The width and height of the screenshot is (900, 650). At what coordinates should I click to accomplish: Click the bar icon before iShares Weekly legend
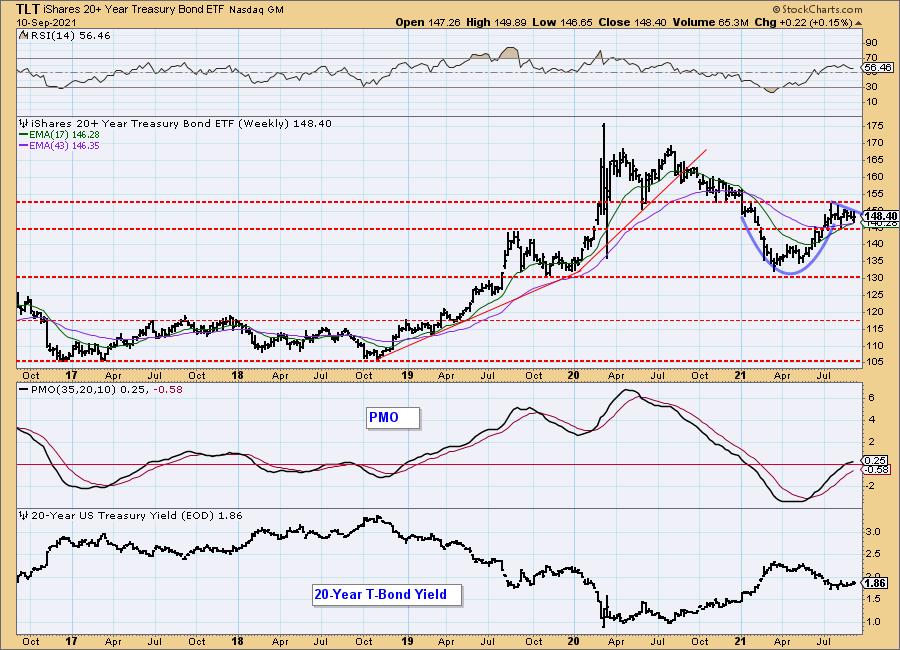point(24,123)
